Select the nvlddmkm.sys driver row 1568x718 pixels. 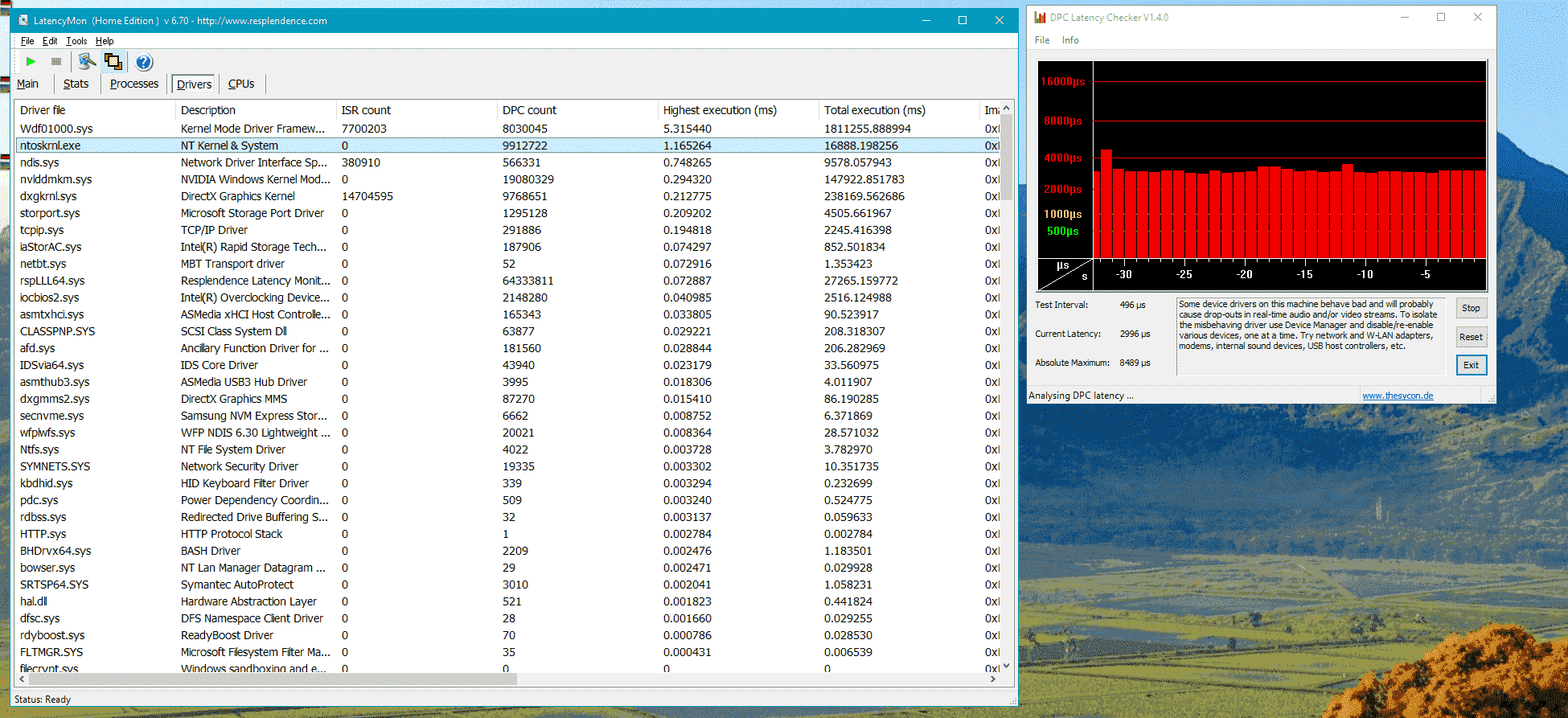pos(507,179)
